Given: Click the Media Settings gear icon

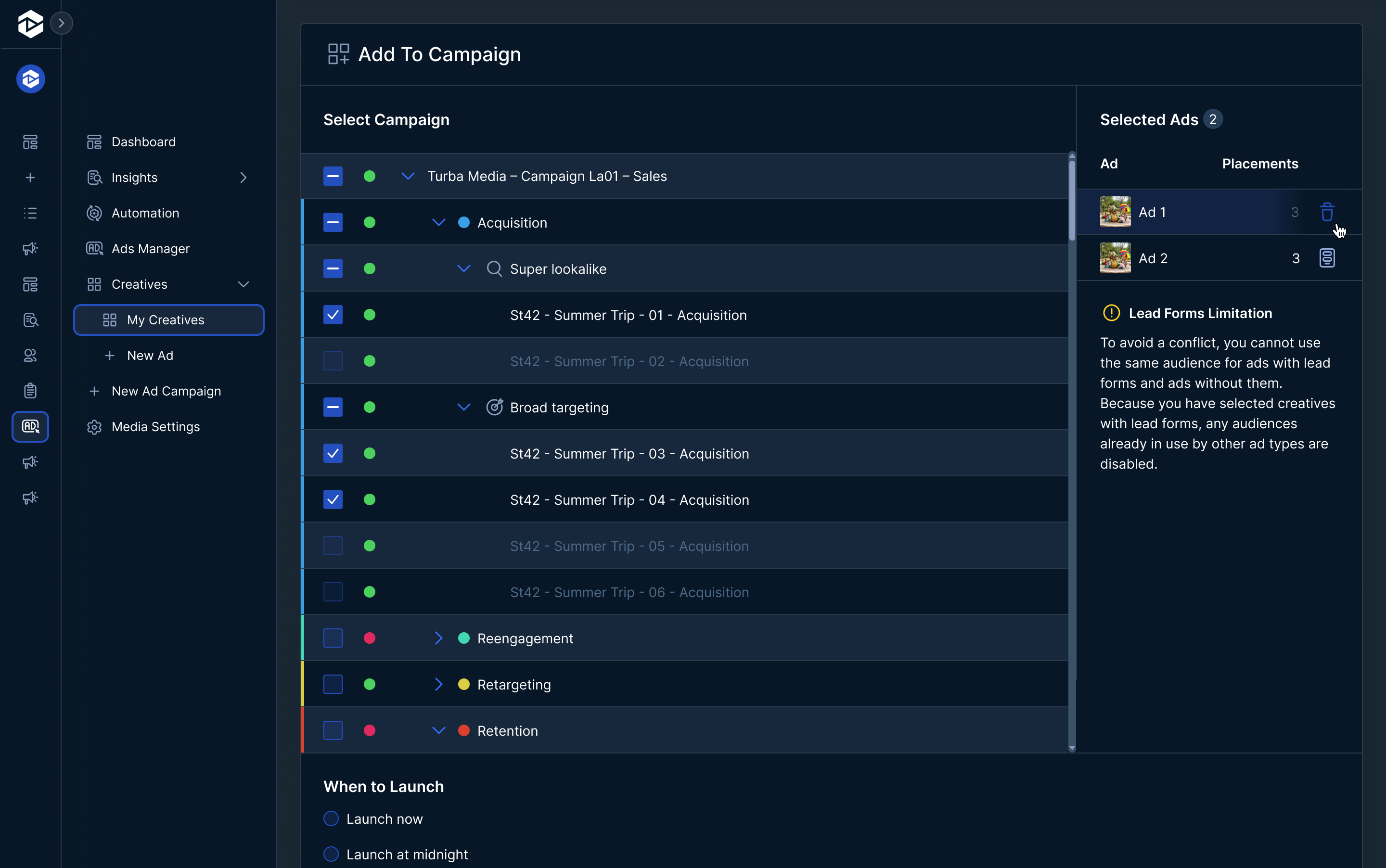Looking at the screenshot, I should pyautogui.click(x=93, y=426).
